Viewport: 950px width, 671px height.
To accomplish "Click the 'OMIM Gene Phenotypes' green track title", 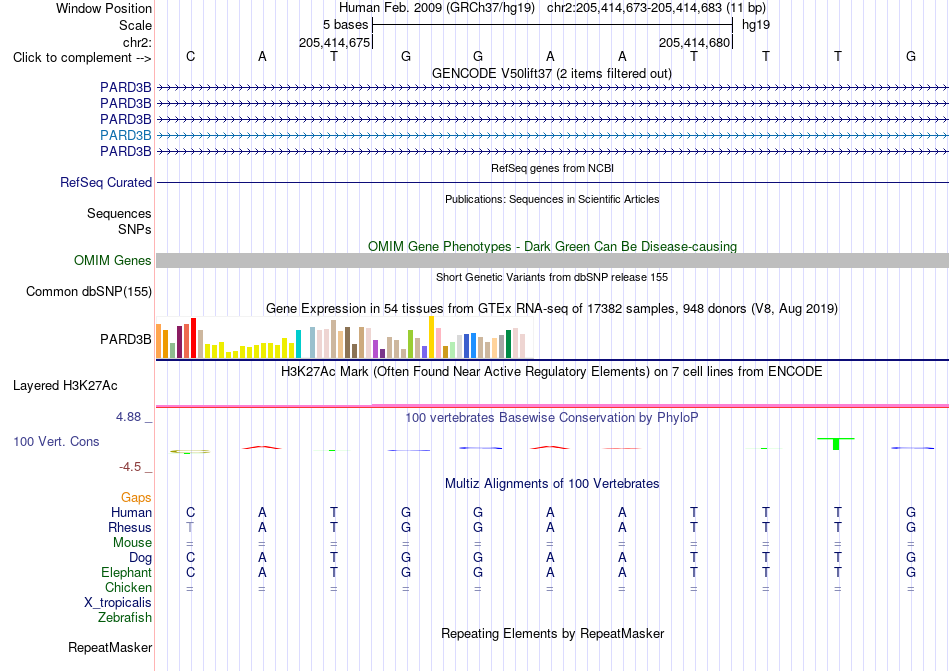I will pos(552,246).
